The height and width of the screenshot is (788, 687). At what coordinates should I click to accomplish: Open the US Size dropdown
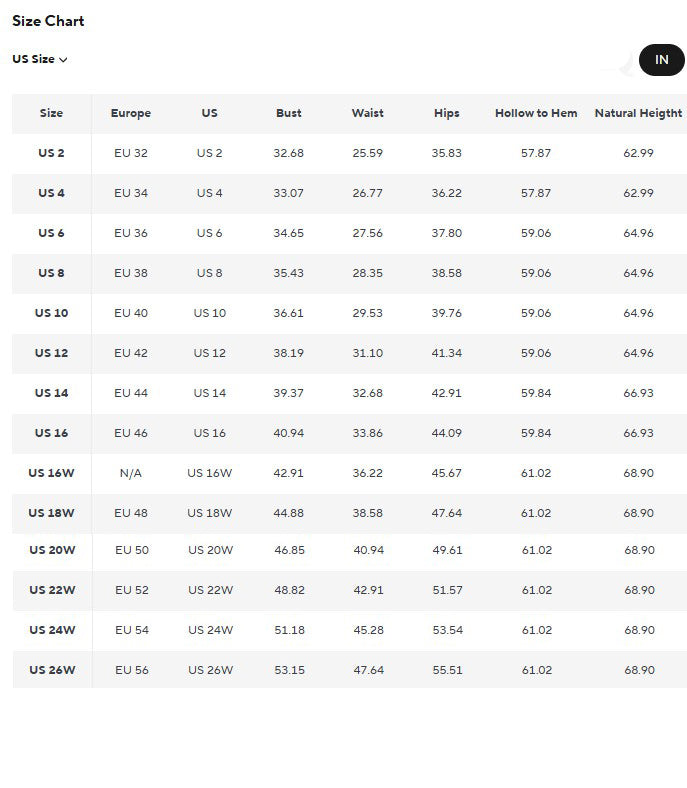(40, 59)
